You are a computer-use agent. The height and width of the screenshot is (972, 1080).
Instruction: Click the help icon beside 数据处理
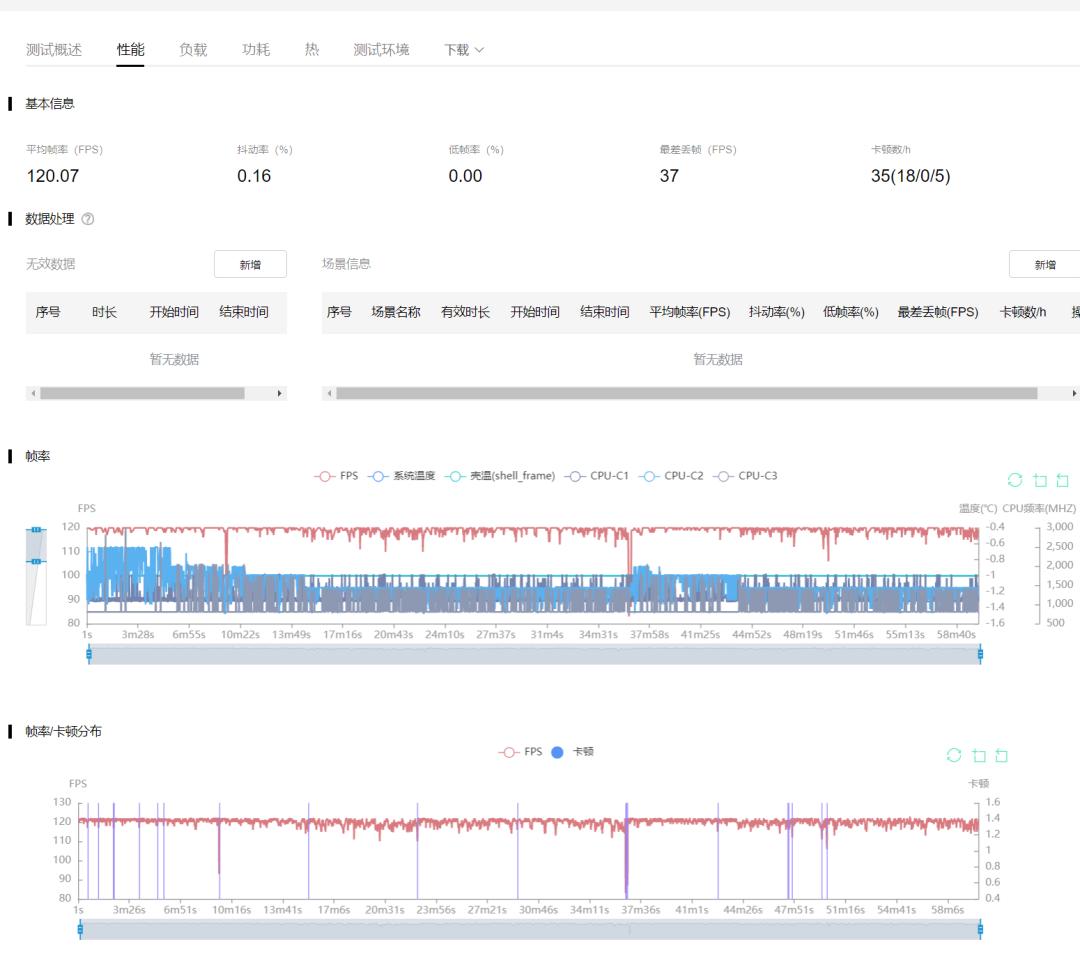click(88, 219)
